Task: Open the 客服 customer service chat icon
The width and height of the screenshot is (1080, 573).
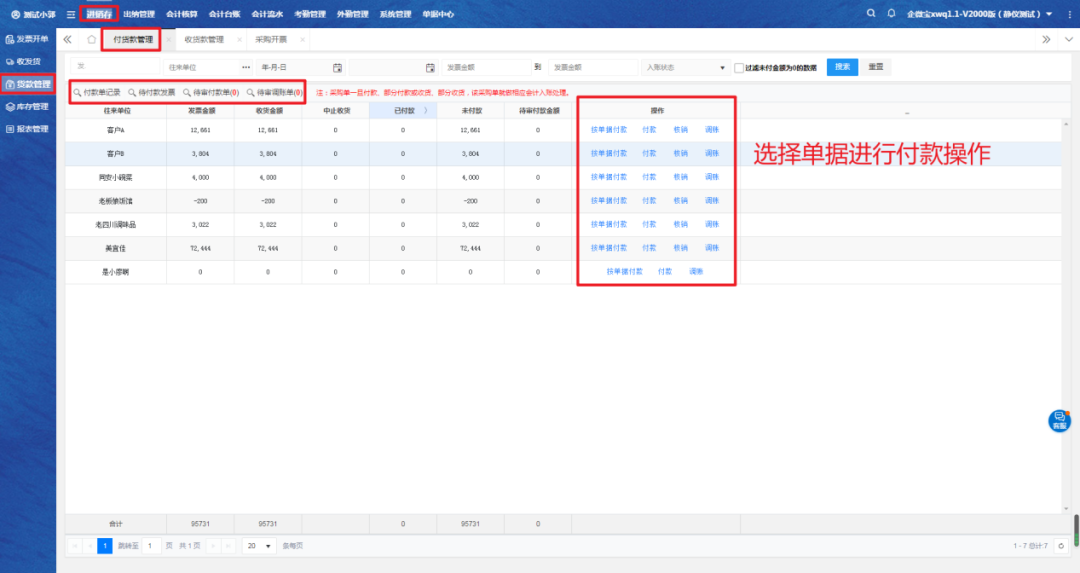Action: 1059,420
